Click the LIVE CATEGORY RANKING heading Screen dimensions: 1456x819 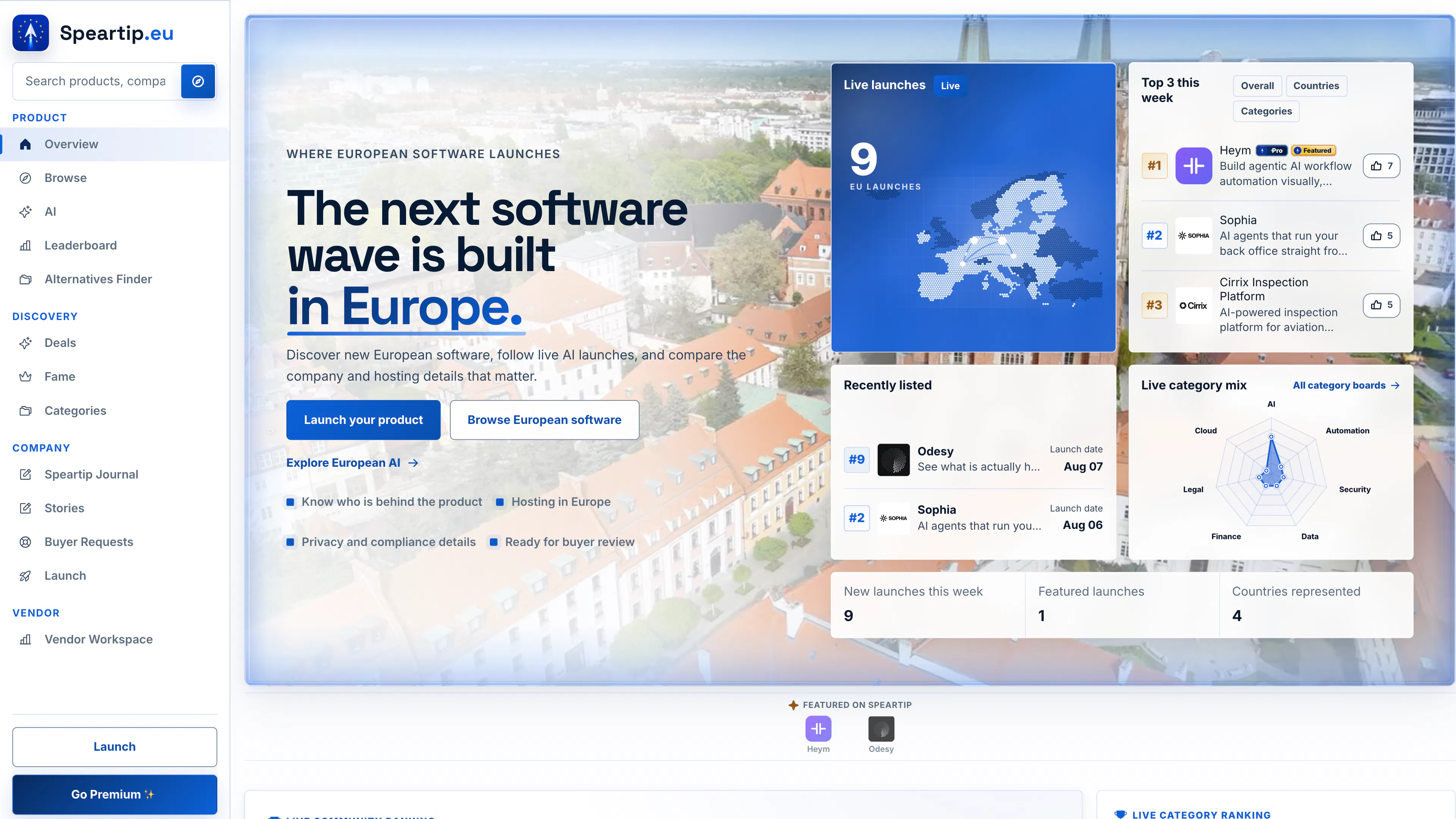point(1201,814)
